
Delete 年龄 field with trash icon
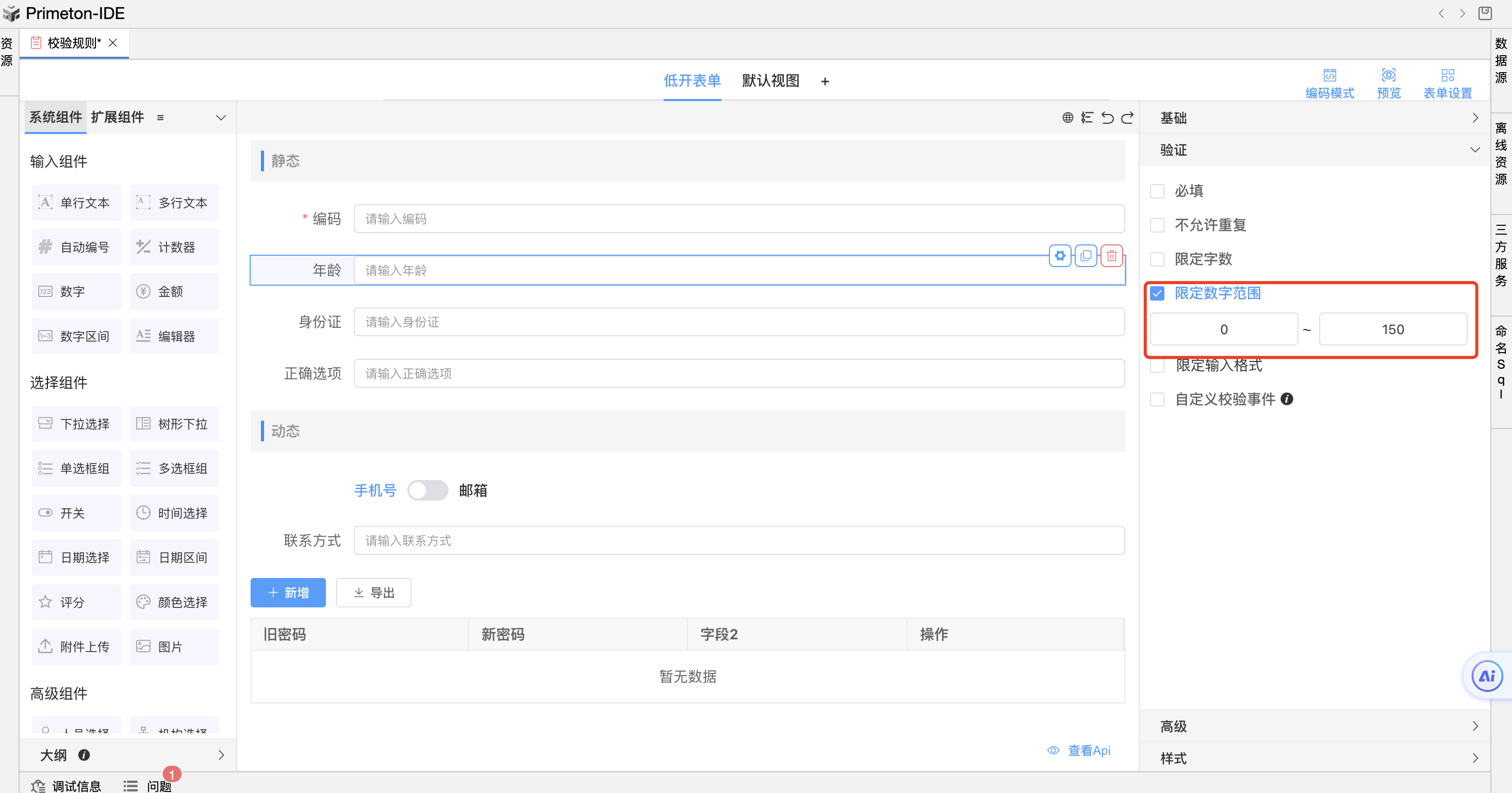1112,256
